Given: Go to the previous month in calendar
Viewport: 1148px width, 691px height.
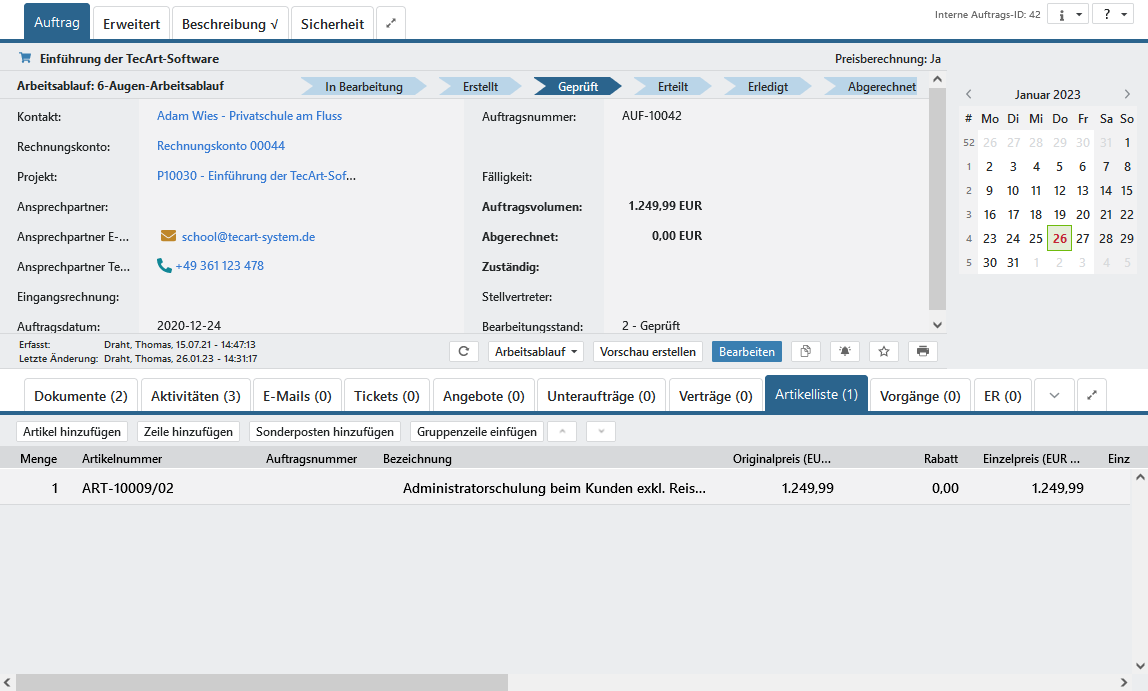Looking at the screenshot, I should point(968,94).
